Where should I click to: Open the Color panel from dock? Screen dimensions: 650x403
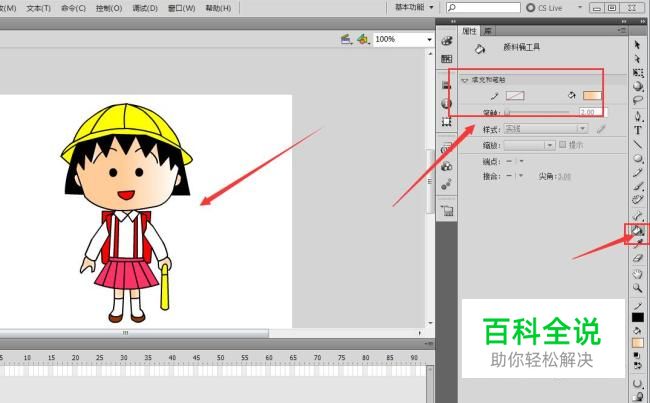(x=446, y=41)
